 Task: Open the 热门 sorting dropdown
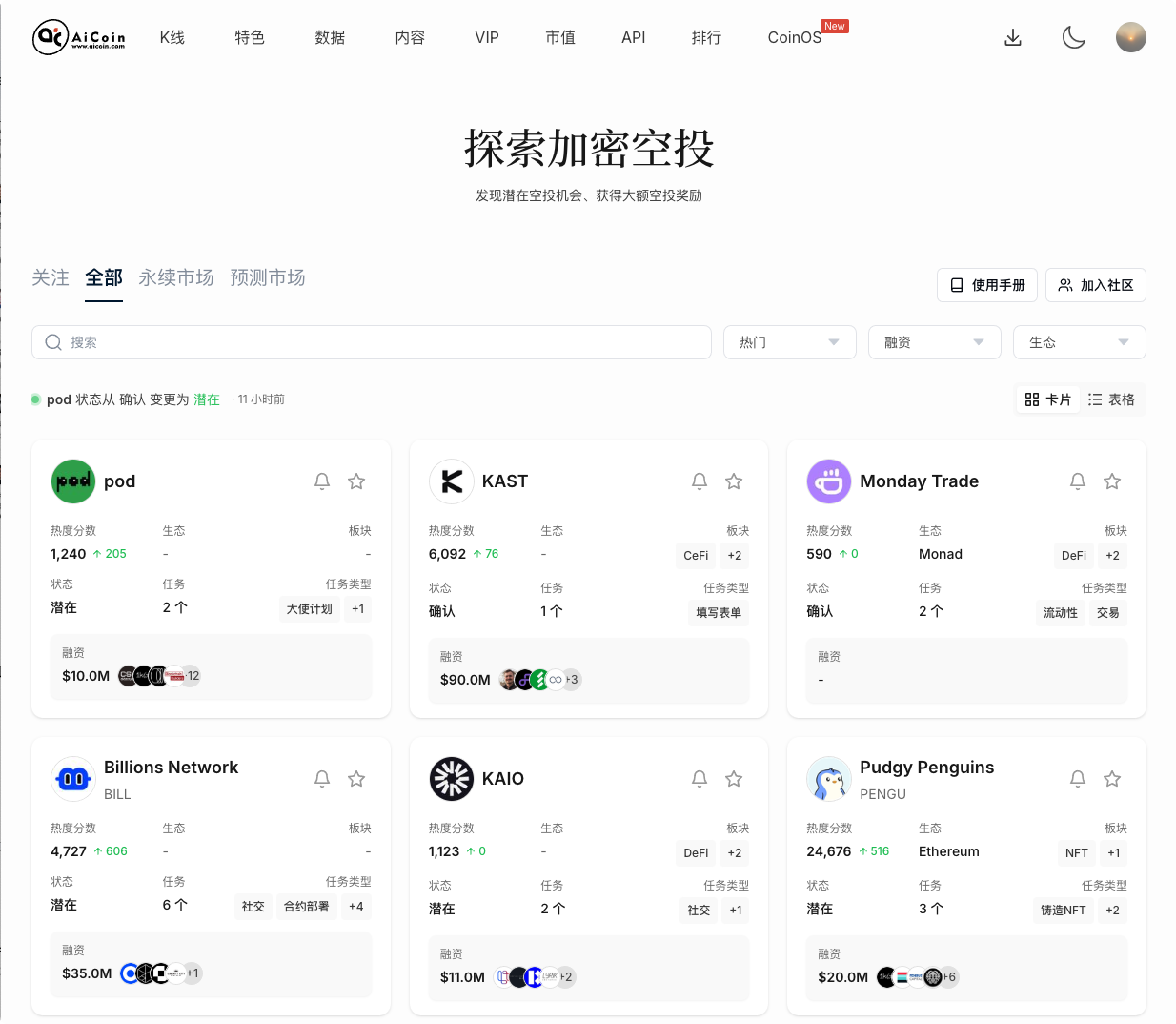789,342
